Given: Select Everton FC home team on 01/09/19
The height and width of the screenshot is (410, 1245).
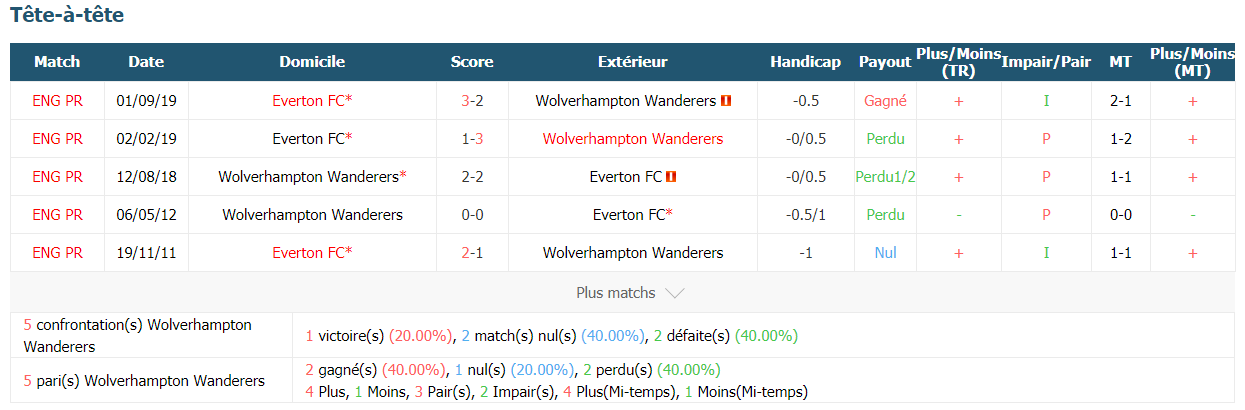Looking at the screenshot, I should [x=312, y=101].
